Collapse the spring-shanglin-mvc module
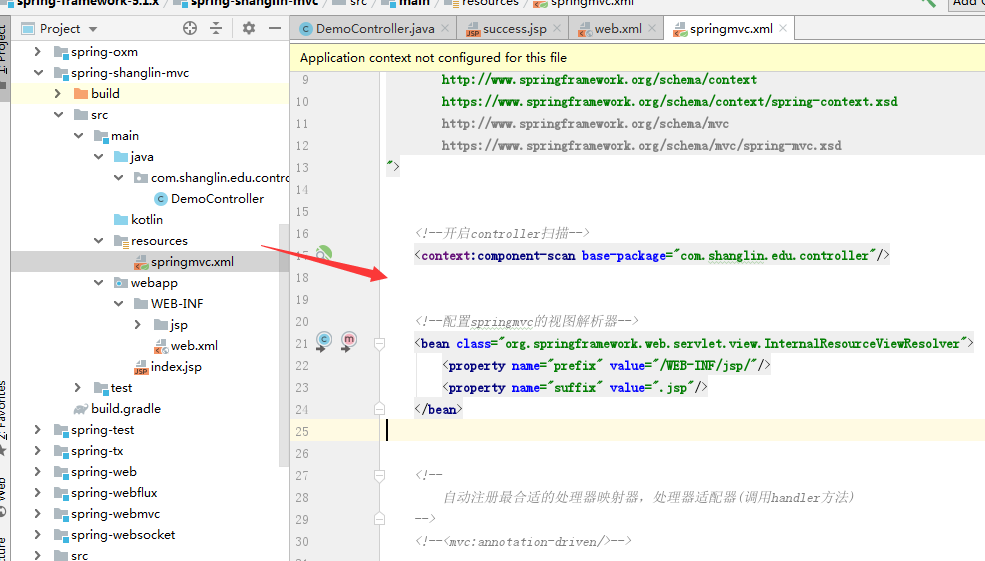The height and width of the screenshot is (561, 985). point(38,73)
